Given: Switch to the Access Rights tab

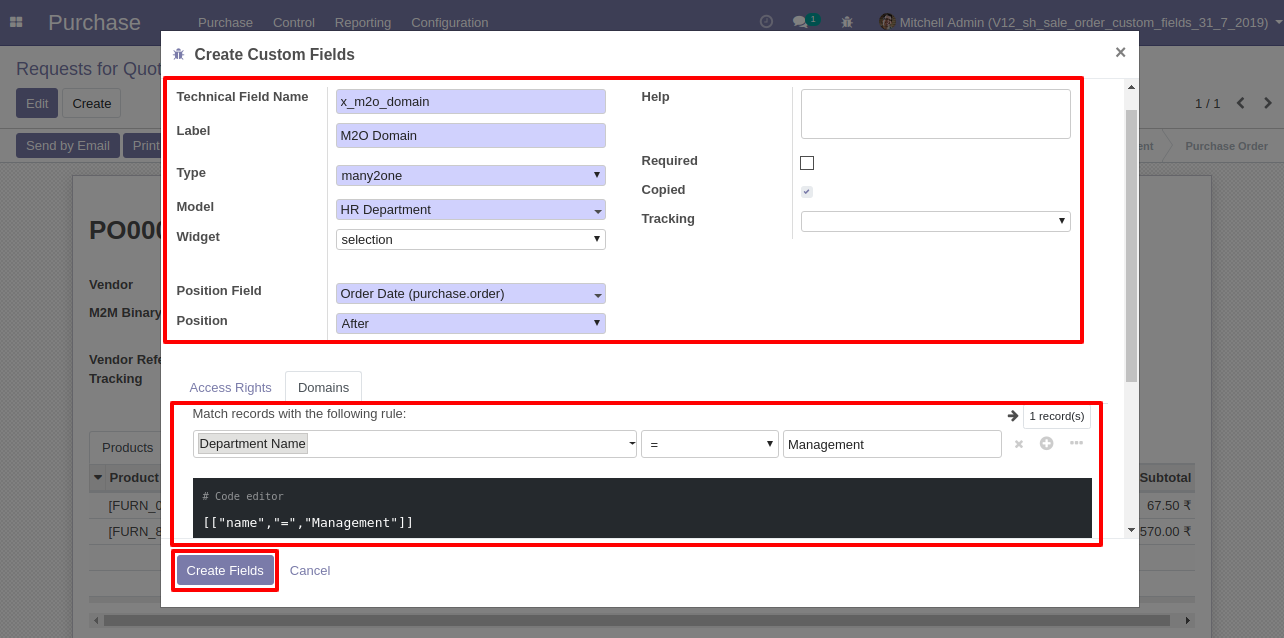Looking at the screenshot, I should click(230, 387).
